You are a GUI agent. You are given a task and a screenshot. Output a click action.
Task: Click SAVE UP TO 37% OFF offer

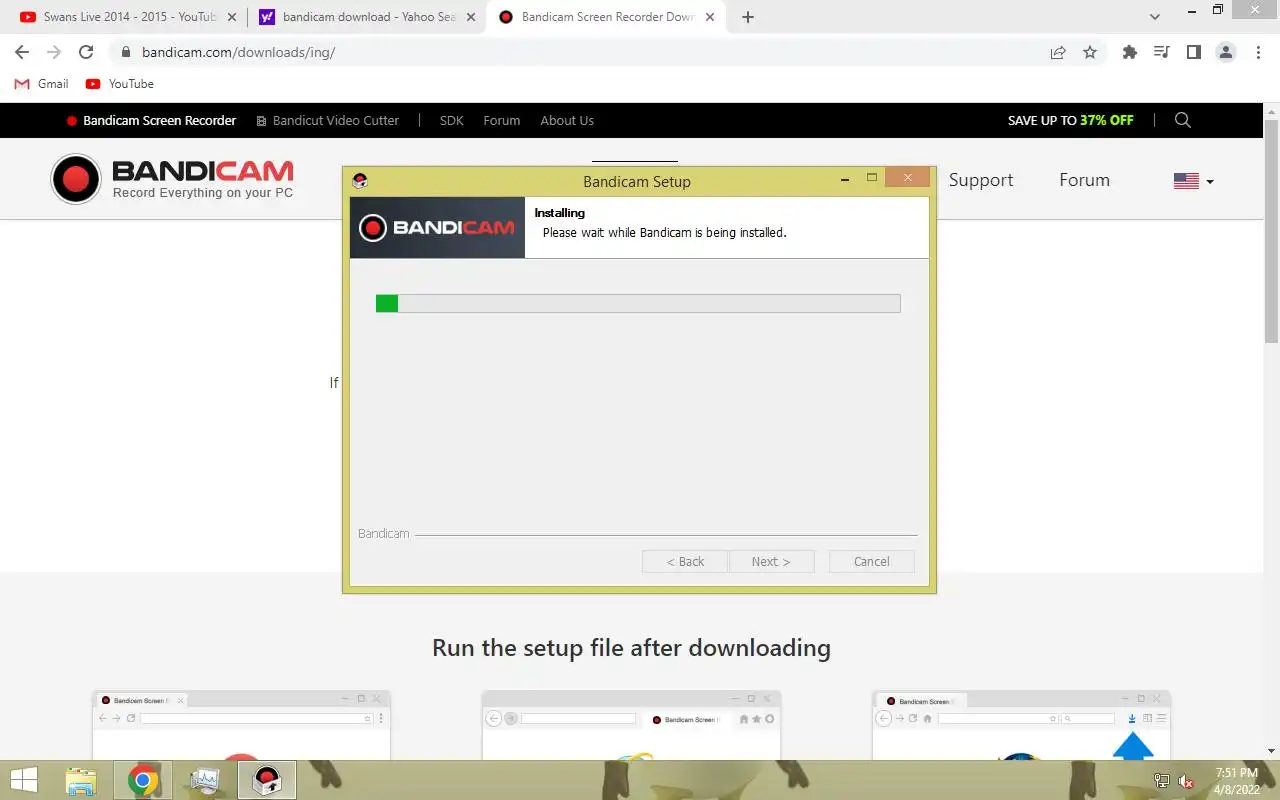pyautogui.click(x=1070, y=120)
